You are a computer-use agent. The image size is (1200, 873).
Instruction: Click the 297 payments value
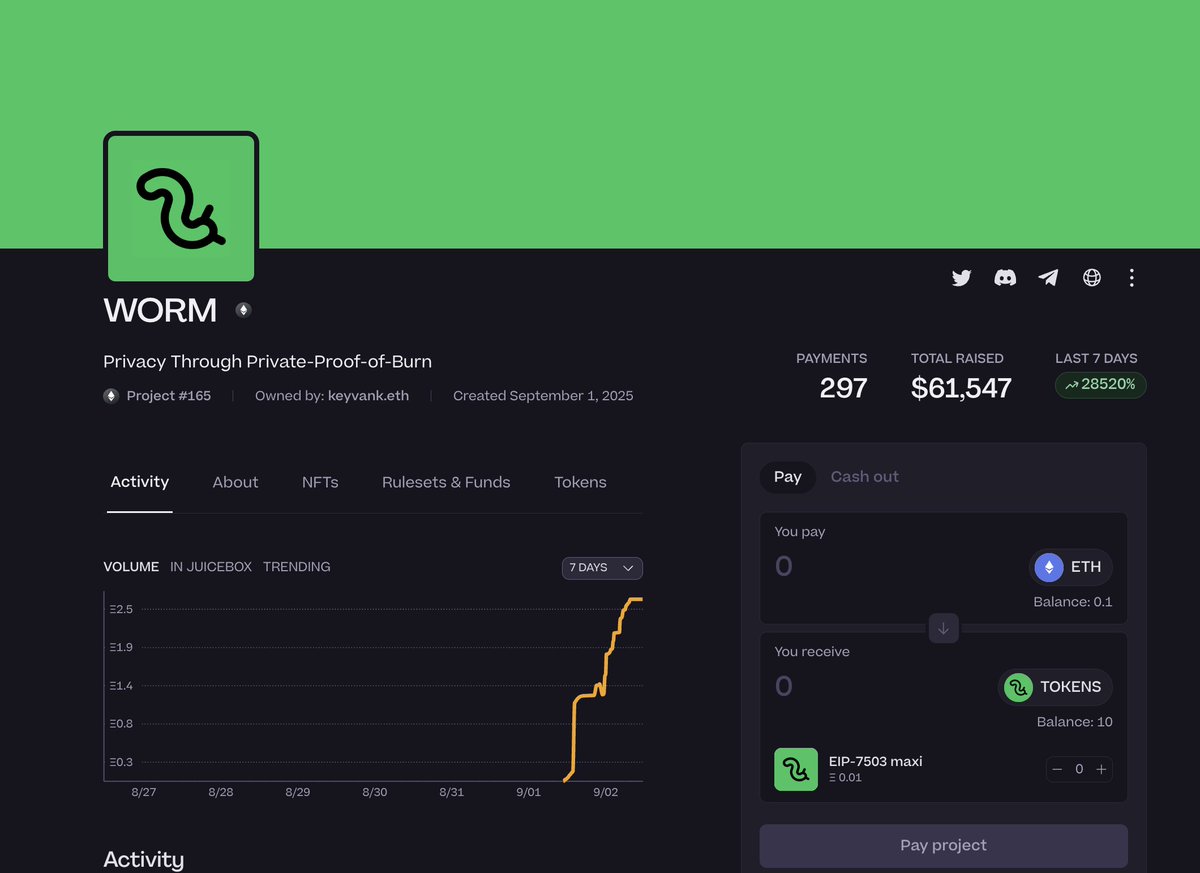point(843,388)
